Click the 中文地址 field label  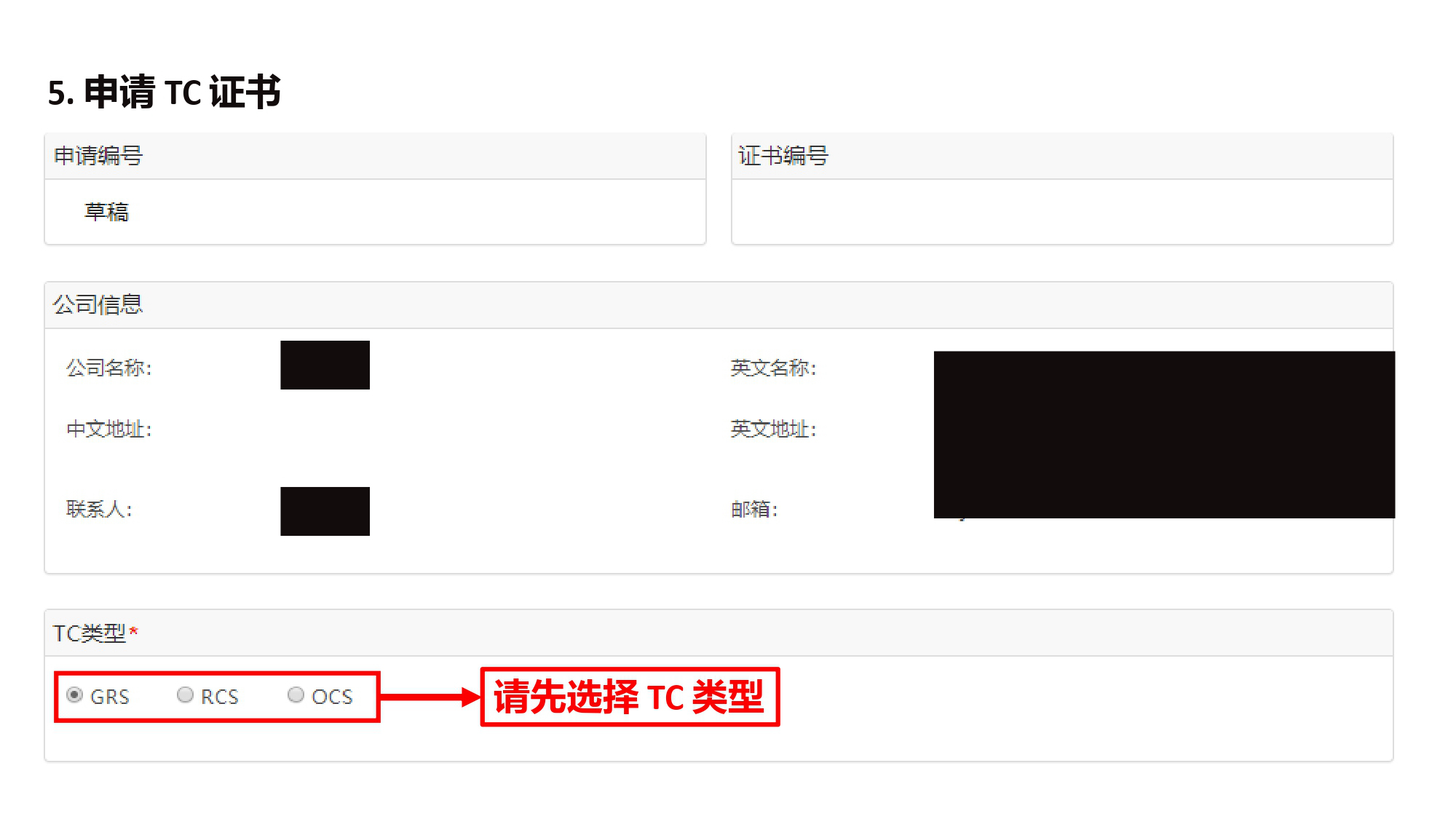(x=109, y=429)
